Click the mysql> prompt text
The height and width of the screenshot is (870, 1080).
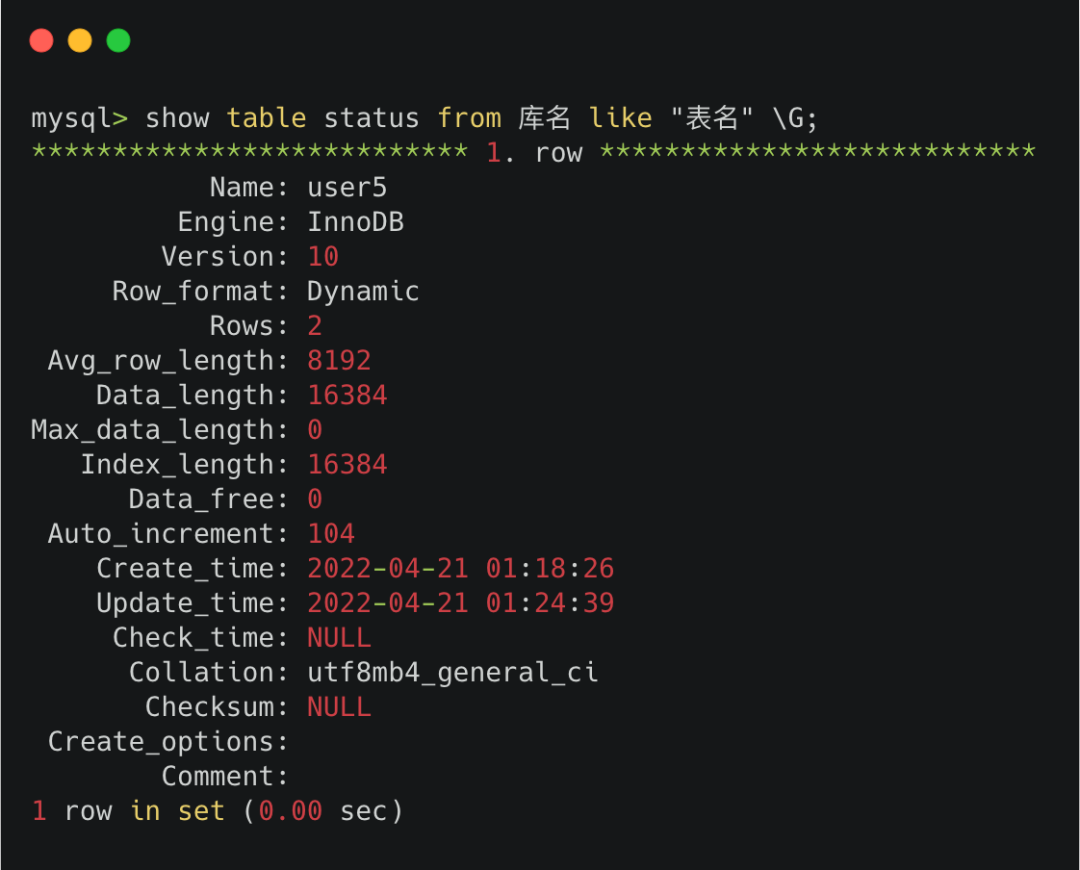79,118
